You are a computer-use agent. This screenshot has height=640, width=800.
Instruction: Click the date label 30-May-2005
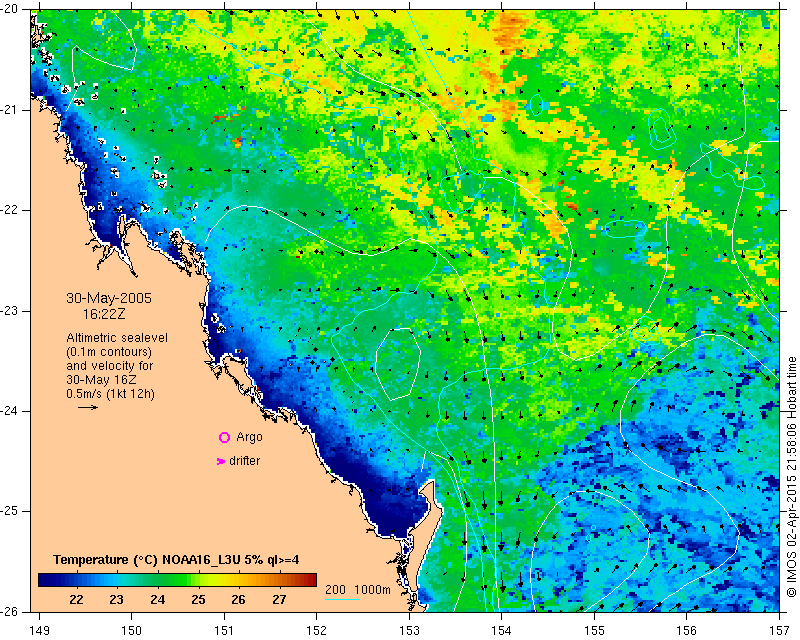(109, 298)
